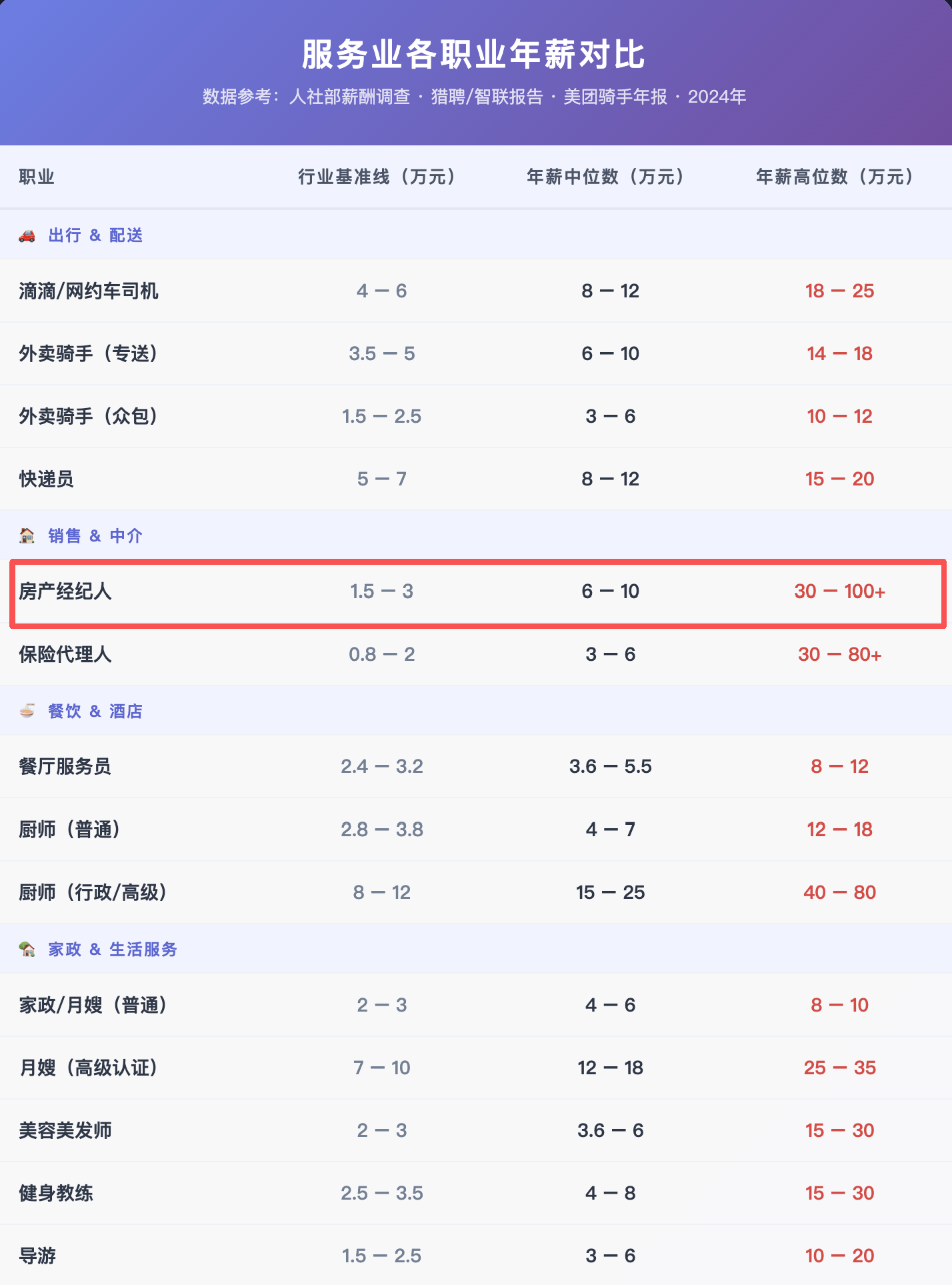
Task: Click the house icon beside 销售 & 中介
Action: 27,535
